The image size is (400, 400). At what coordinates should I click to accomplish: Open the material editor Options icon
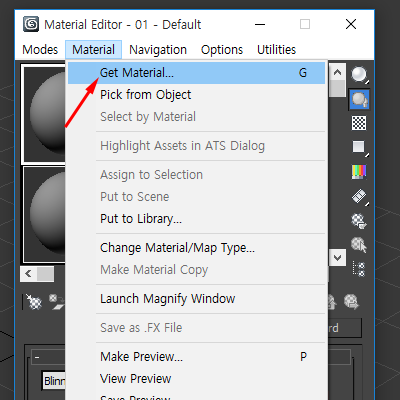click(x=359, y=221)
